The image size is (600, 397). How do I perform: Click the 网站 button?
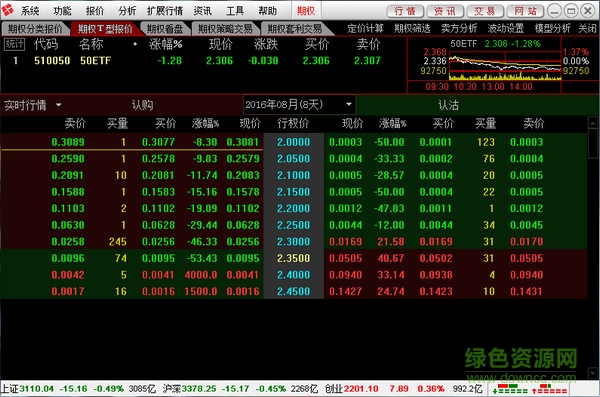(525, 11)
